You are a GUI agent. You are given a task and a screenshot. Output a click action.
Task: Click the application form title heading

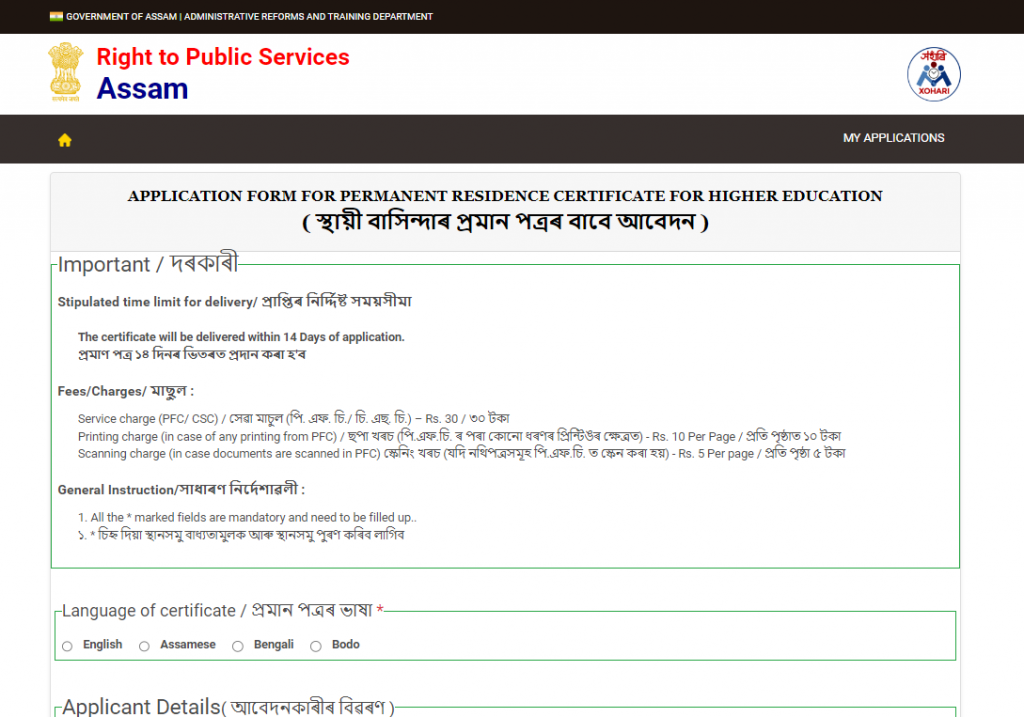tap(506, 196)
